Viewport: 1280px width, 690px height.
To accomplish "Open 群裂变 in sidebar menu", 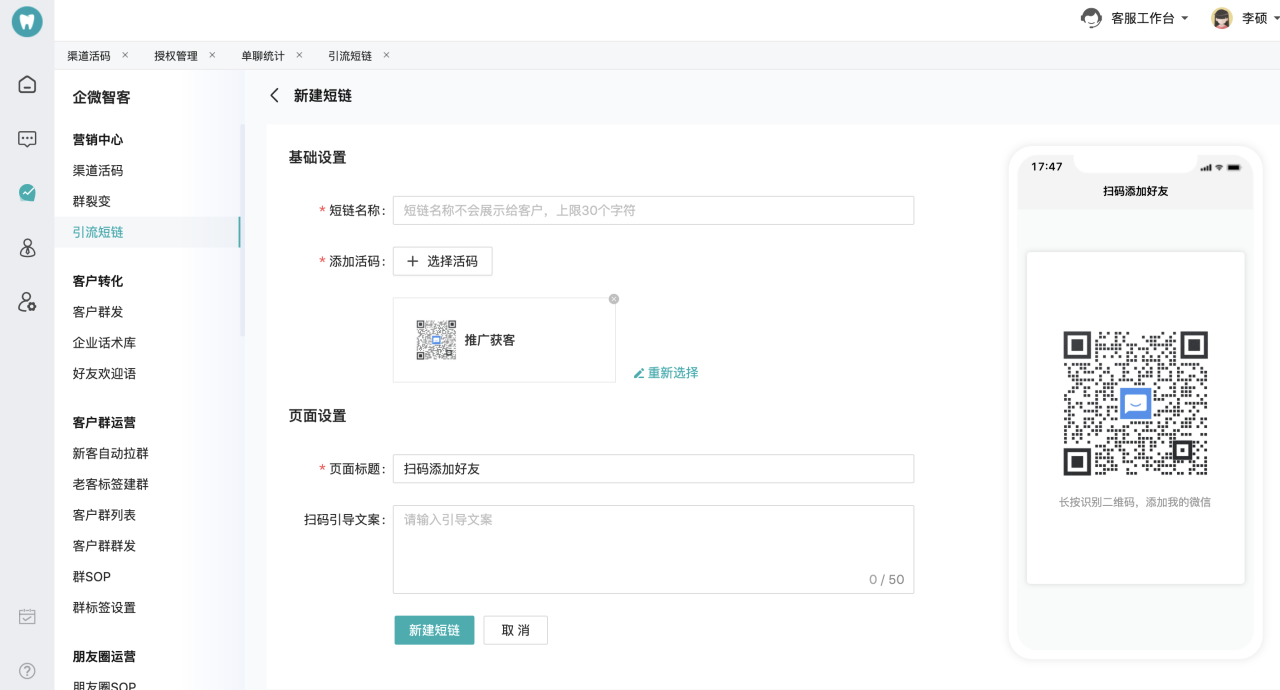I will [x=92, y=201].
